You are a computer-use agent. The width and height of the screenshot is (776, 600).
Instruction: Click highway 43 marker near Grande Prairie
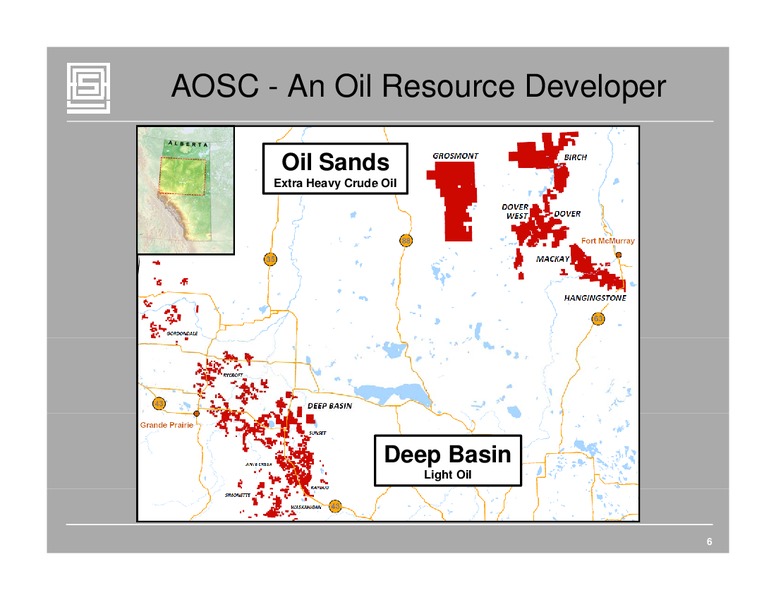tap(159, 403)
